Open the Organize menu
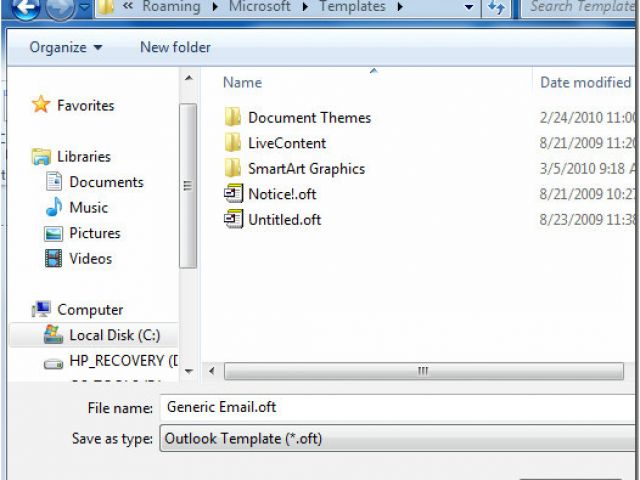The image size is (640, 480). [66, 47]
